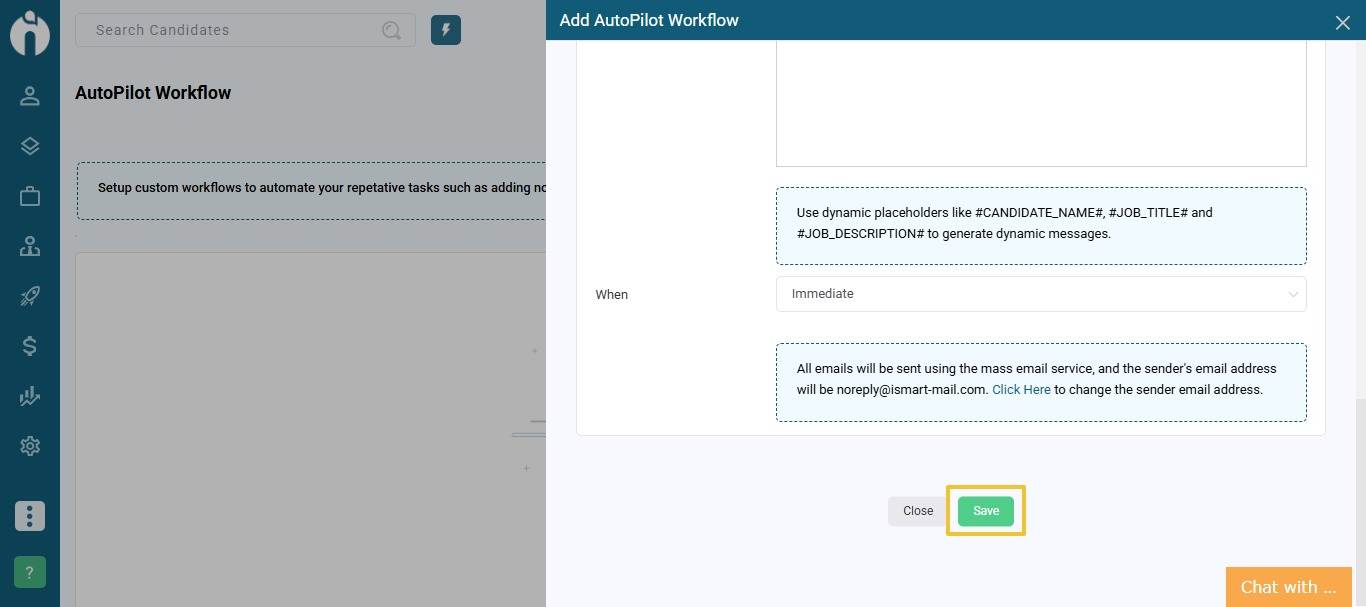Click the stacked layers icon in sidebar
This screenshot has height=607, width=1366.
[x=30, y=146]
